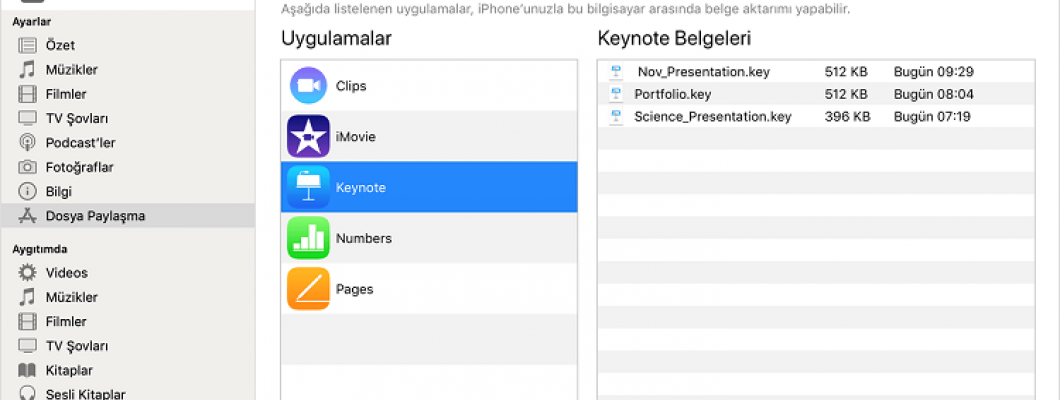Click the Pages app icon
Viewport: 1060px width, 400px height.
point(308,289)
